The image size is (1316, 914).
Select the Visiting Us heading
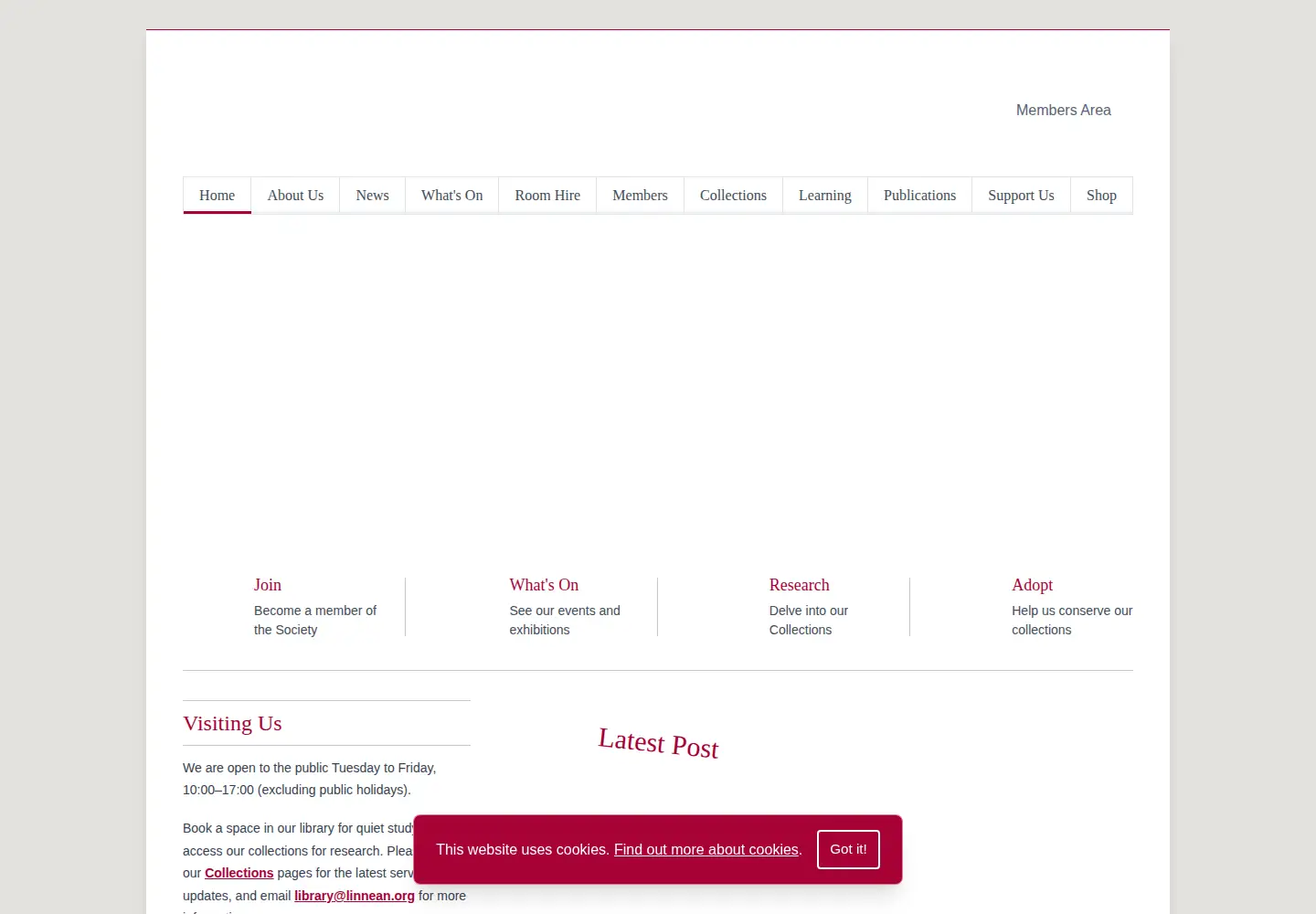point(232,723)
